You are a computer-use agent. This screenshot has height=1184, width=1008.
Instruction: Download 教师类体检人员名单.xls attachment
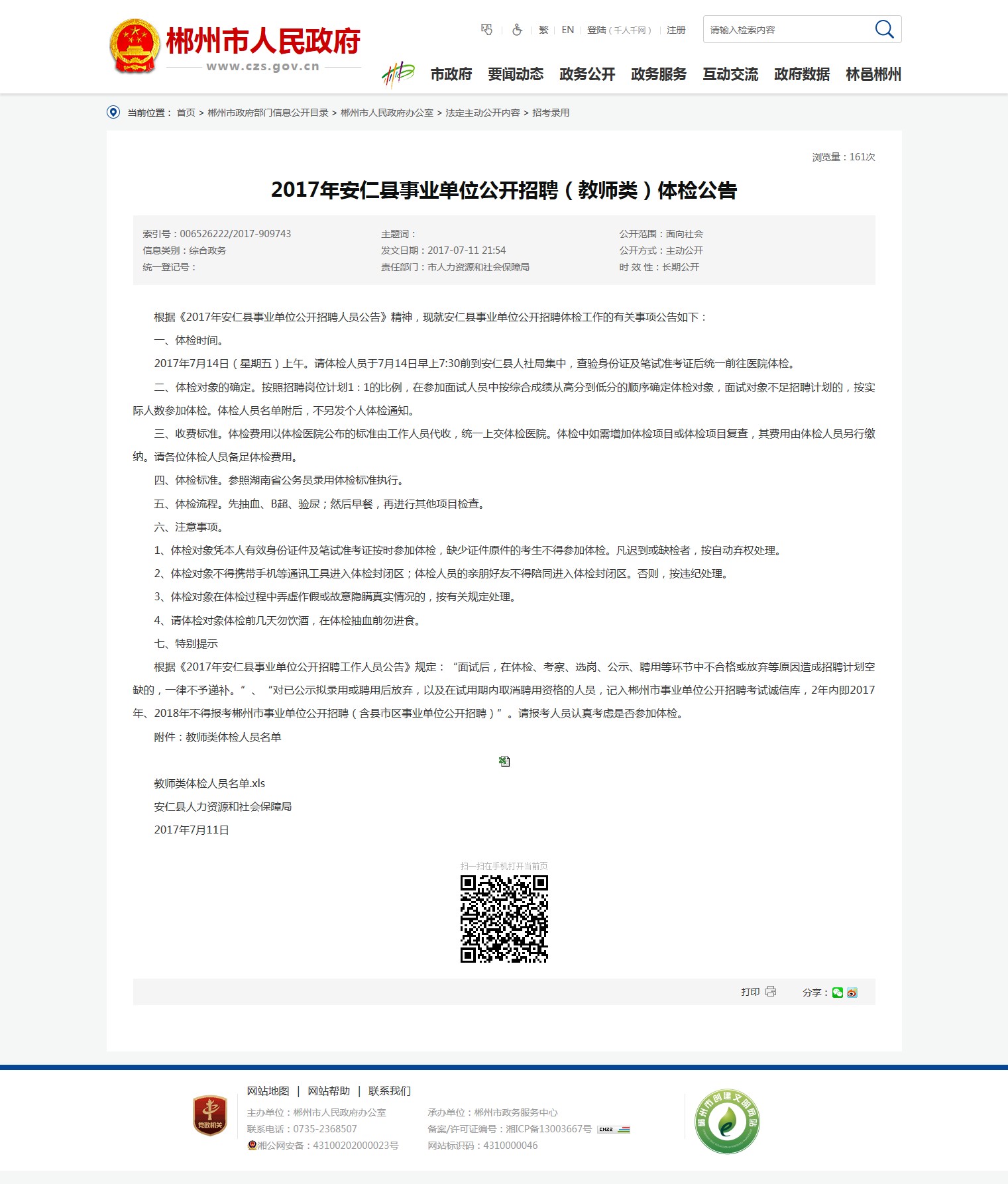209,783
